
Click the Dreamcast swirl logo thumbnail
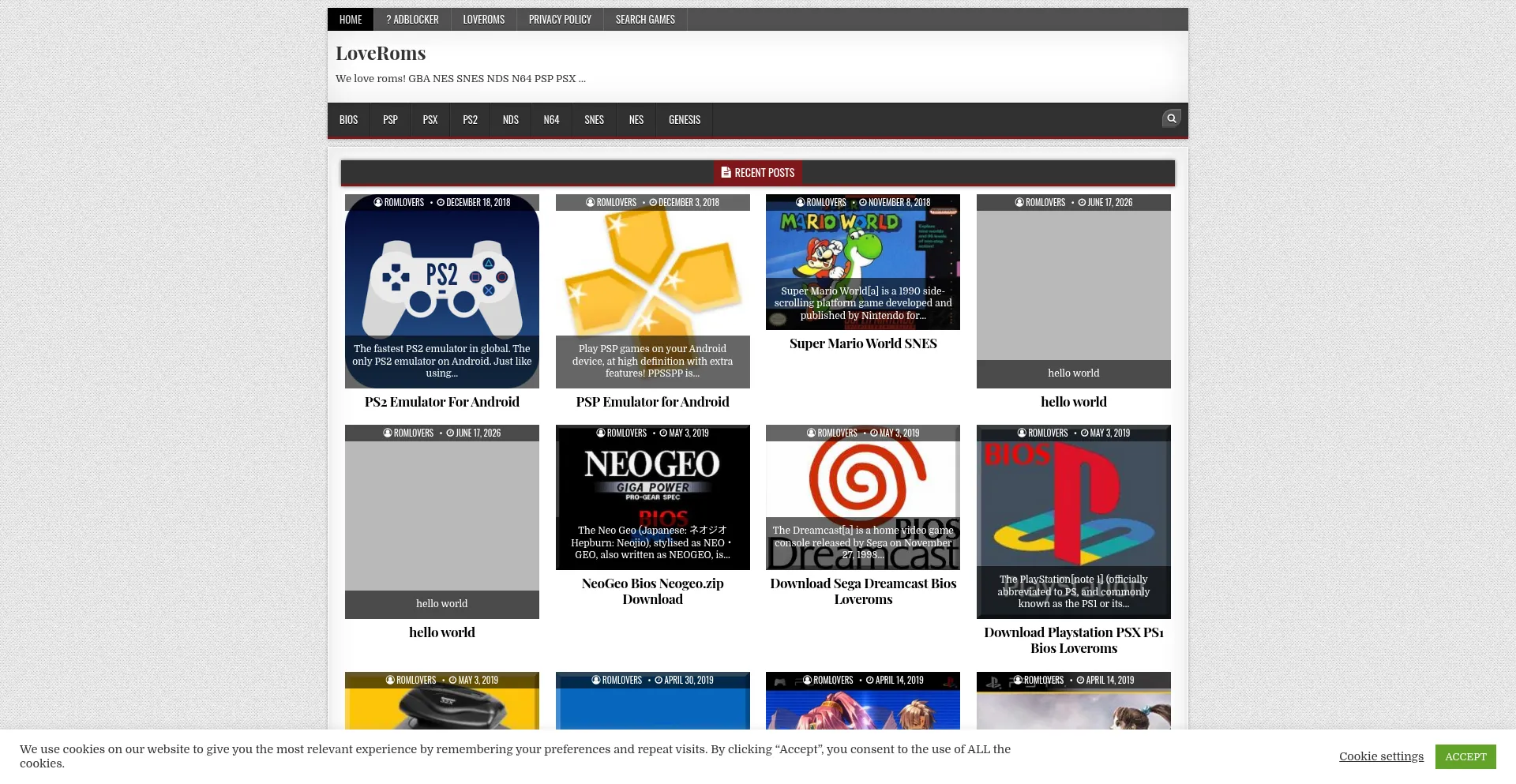click(863, 497)
